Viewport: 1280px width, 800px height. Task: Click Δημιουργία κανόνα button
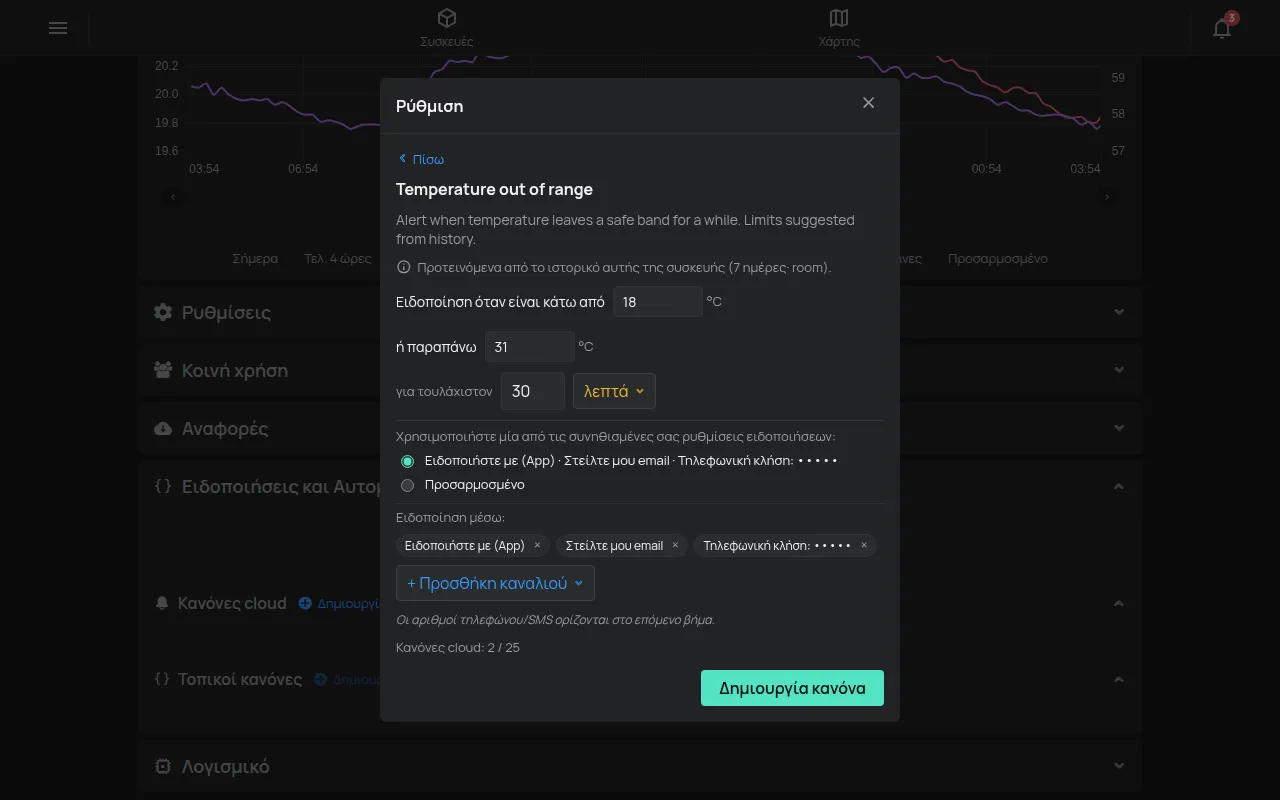click(x=792, y=688)
